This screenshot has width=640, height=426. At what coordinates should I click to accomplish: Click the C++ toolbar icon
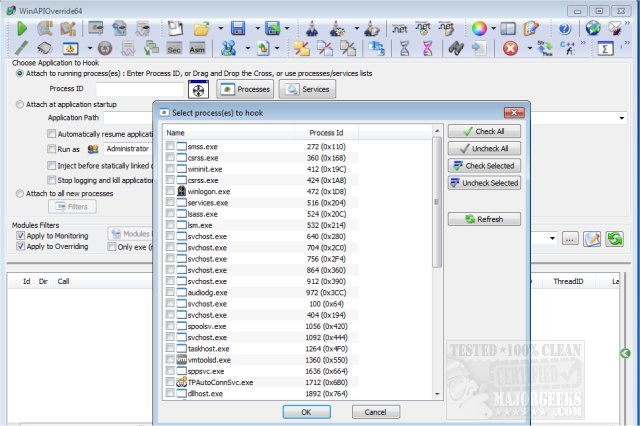tap(568, 48)
